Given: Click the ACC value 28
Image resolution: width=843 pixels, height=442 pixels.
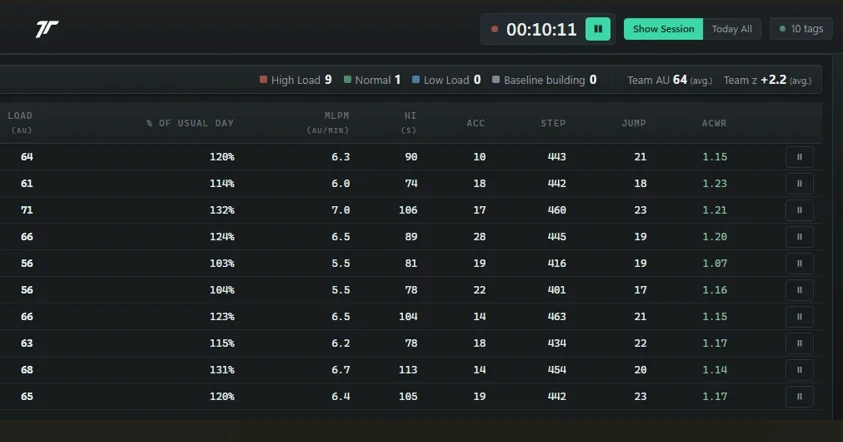Looking at the screenshot, I should coord(479,237).
